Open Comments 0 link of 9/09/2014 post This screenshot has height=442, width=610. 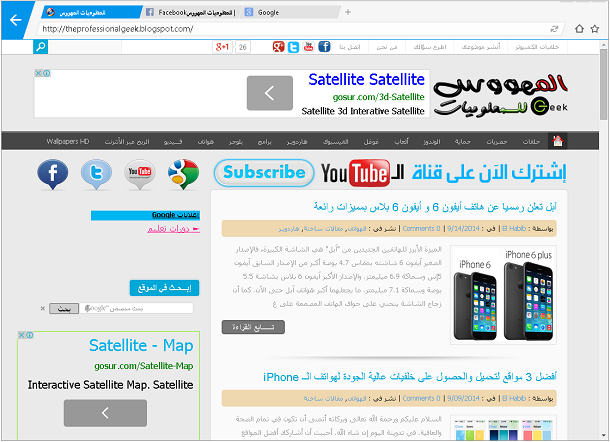point(421,398)
